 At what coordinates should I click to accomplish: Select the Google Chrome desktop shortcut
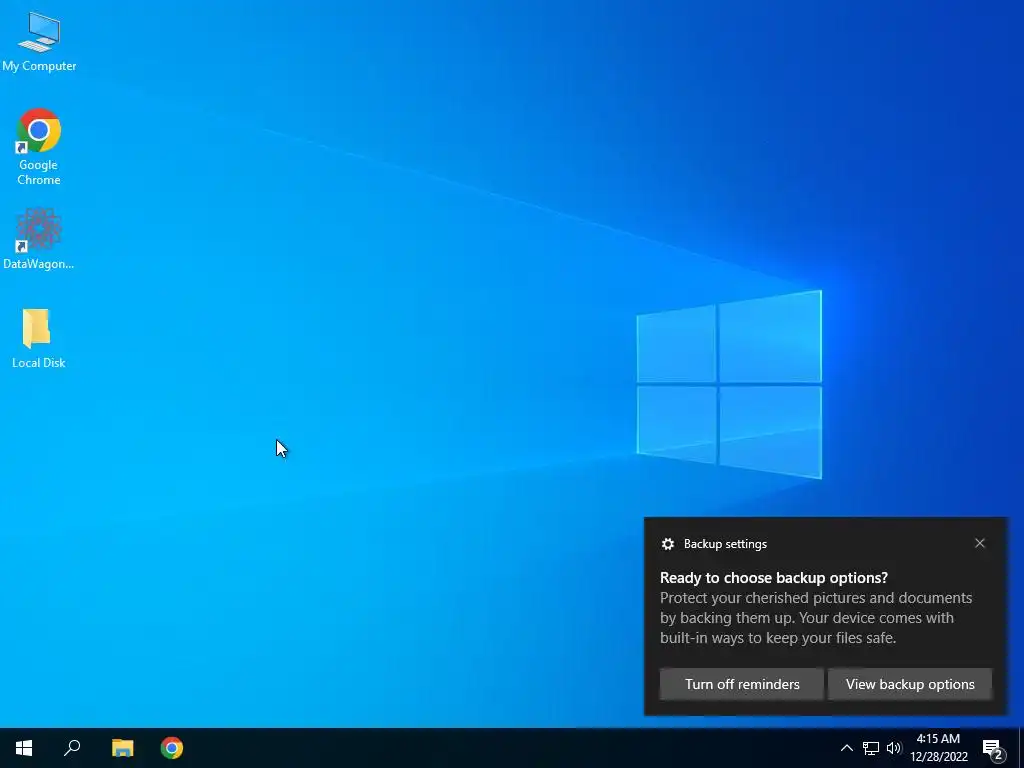click(39, 146)
